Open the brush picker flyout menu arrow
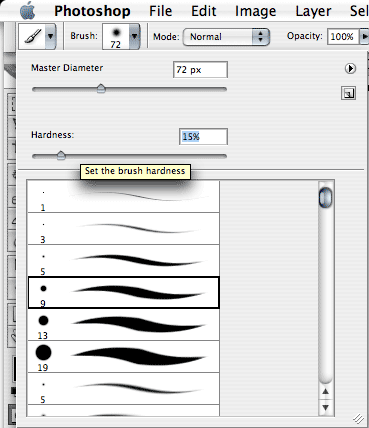The image size is (369, 428). pyautogui.click(x=350, y=69)
